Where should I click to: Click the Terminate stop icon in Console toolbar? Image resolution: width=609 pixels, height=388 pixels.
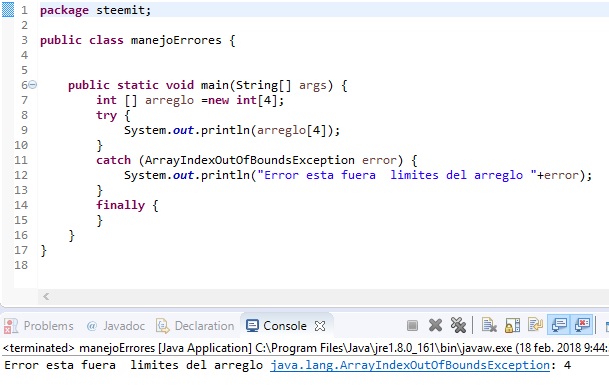tap(412, 325)
